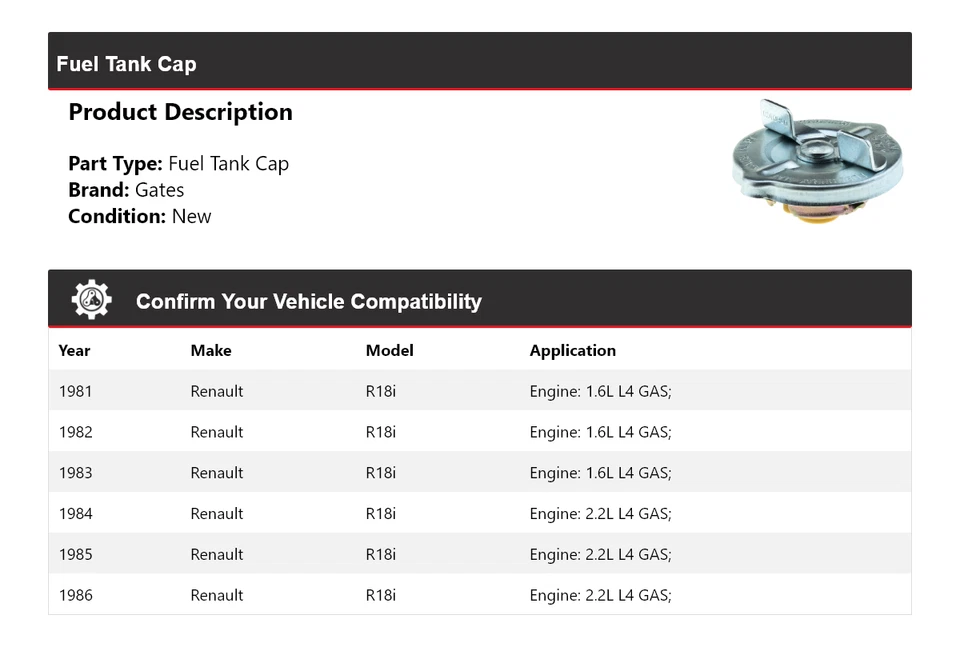Click the 1983 year cell
Screen dimensions: 960x647
tap(75, 473)
